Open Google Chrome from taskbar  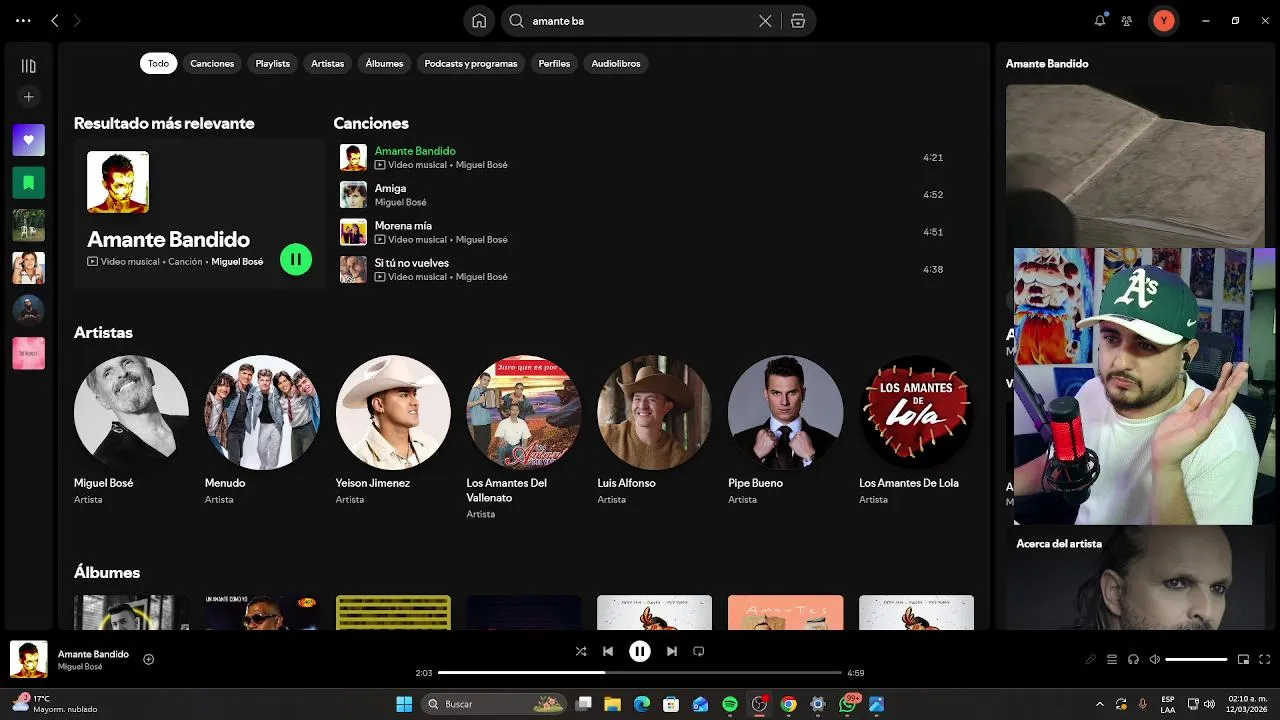coord(789,704)
